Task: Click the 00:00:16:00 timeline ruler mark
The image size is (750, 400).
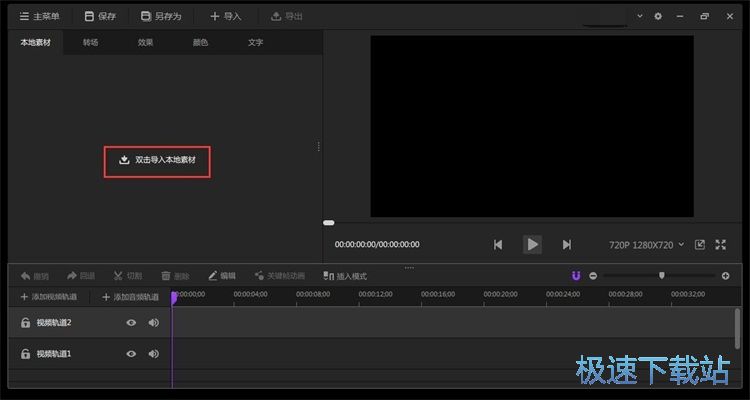Action: [438, 294]
